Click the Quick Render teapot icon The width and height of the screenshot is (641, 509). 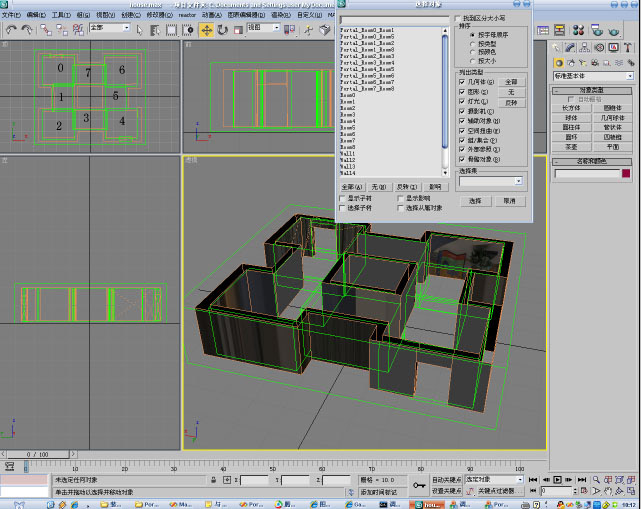(613, 30)
